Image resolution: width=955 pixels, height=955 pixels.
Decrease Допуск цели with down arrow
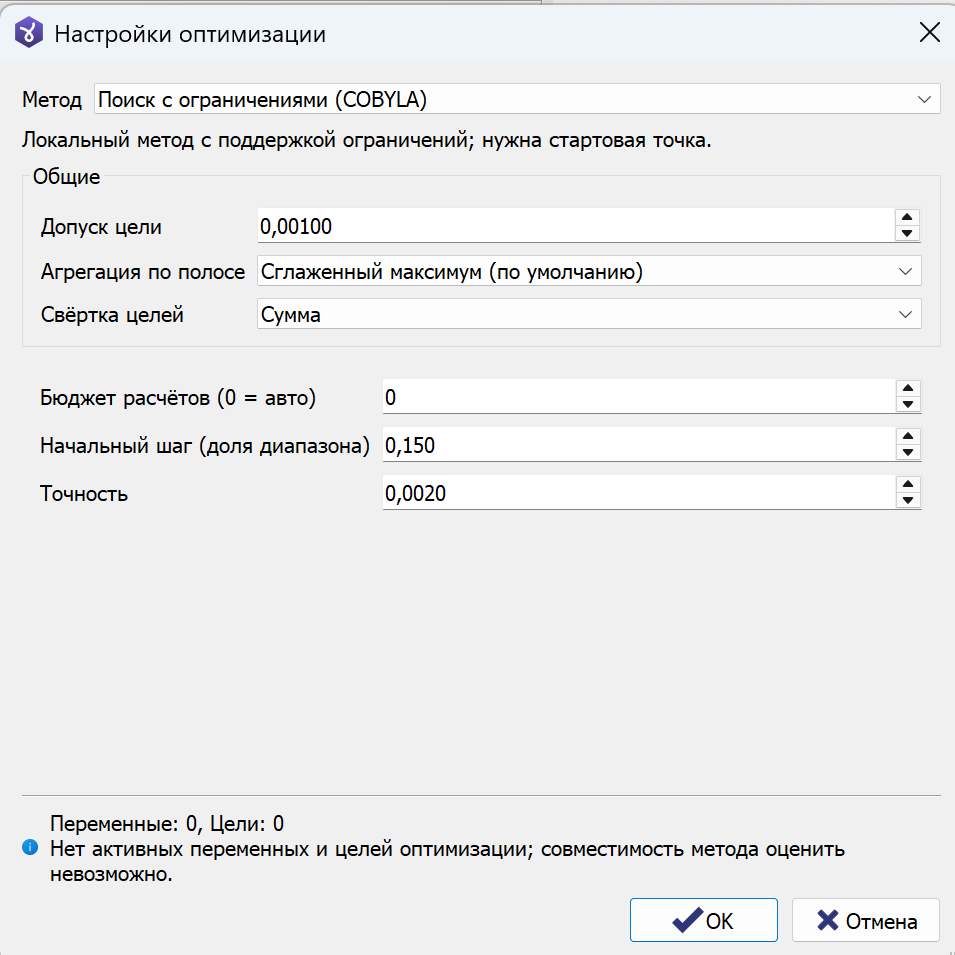(x=907, y=233)
